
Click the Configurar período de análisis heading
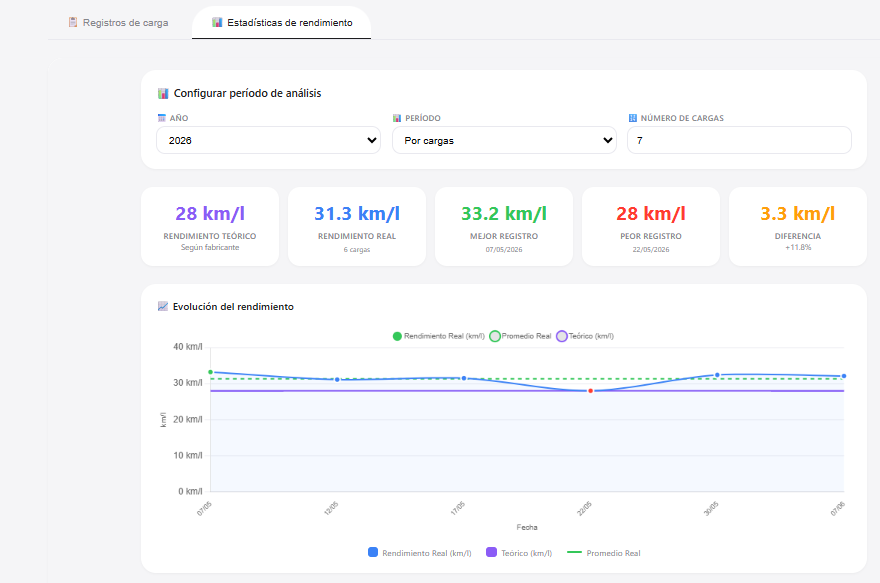point(248,93)
